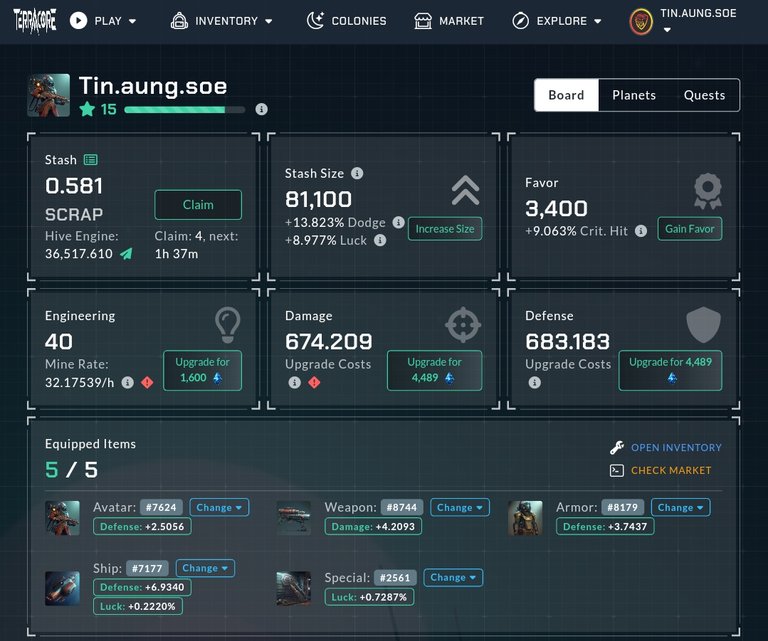
Task: Click the Special item thumbnail
Action: point(293,588)
